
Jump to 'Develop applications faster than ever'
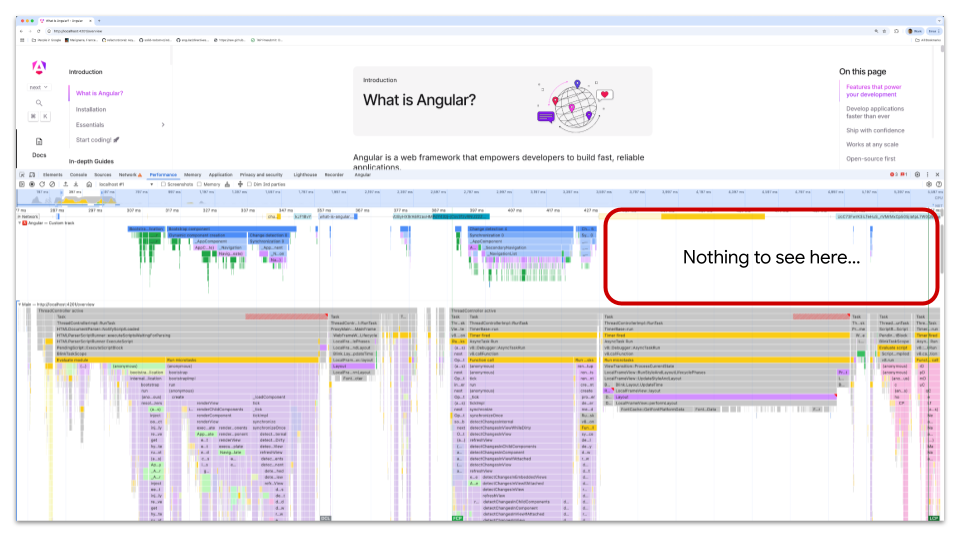[875, 112]
